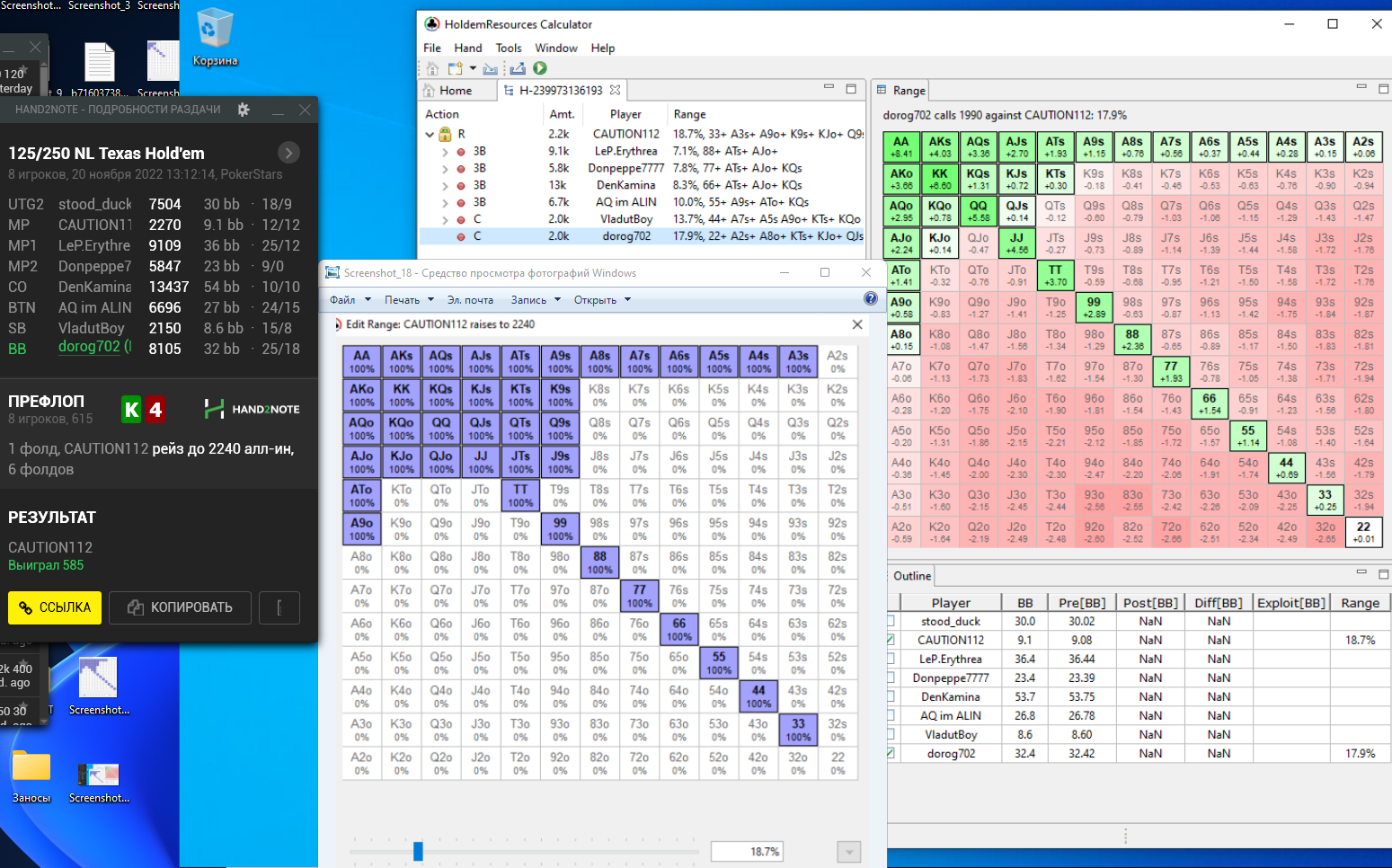Click the range percentage slider handle in the screenshot

(418, 851)
